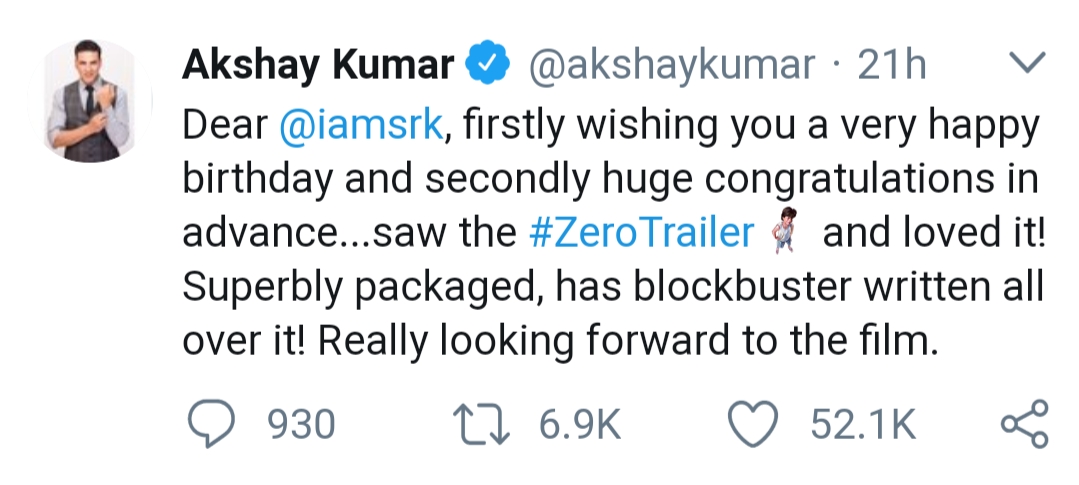Like the tweet with the heart icon
The image size is (1079, 485).
click(753, 424)
